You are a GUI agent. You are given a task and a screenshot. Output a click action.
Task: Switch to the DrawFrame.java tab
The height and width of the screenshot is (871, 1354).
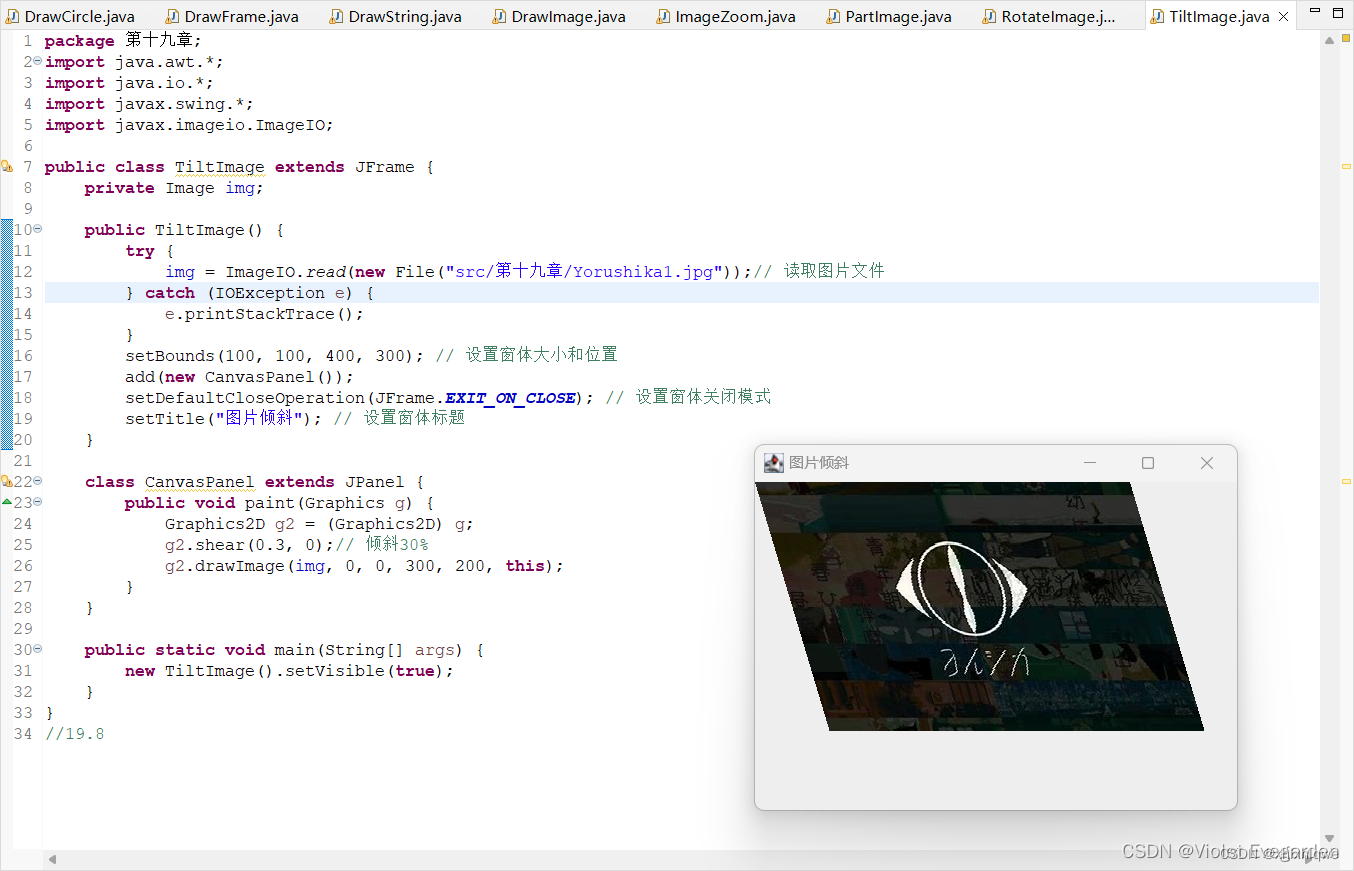231,16
